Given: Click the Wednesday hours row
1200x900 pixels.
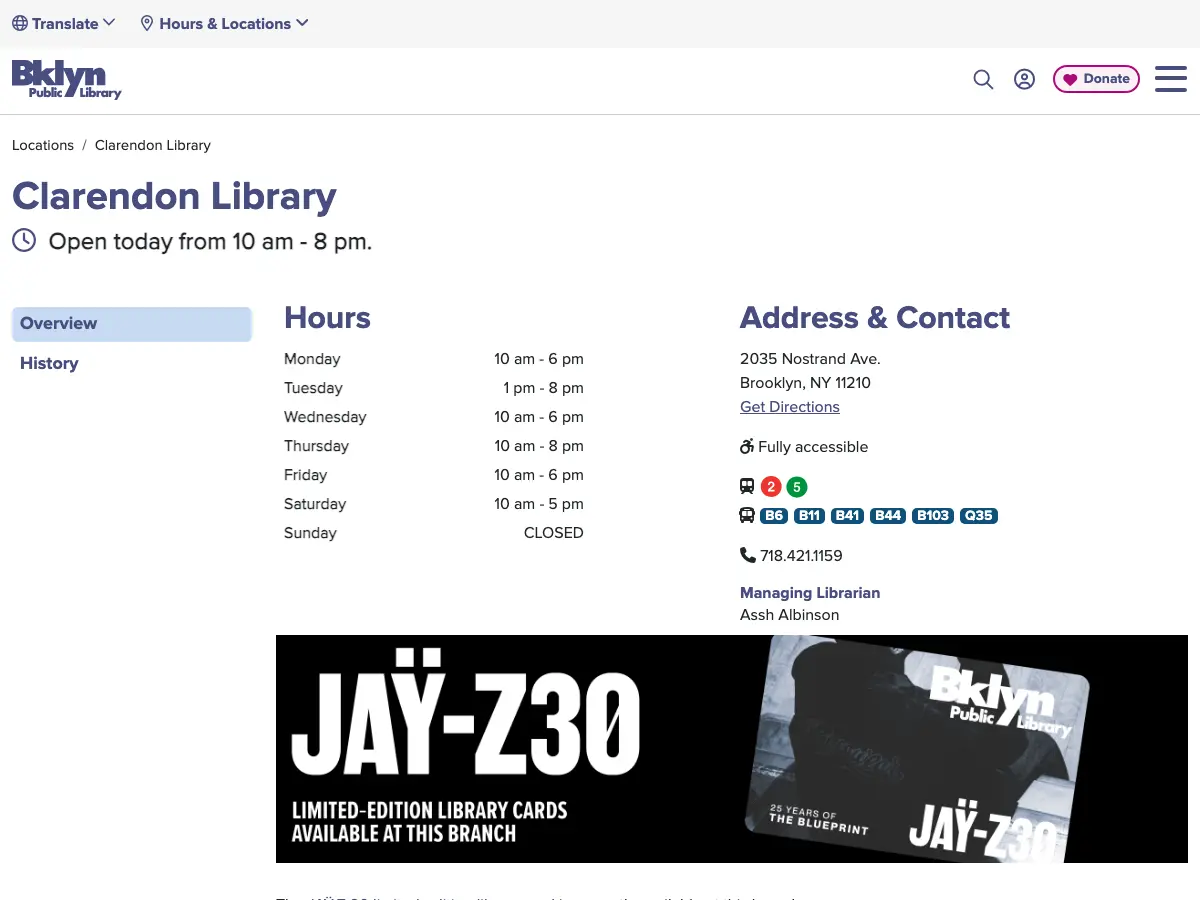Looking at the screenshot, I should click(434, 417).
